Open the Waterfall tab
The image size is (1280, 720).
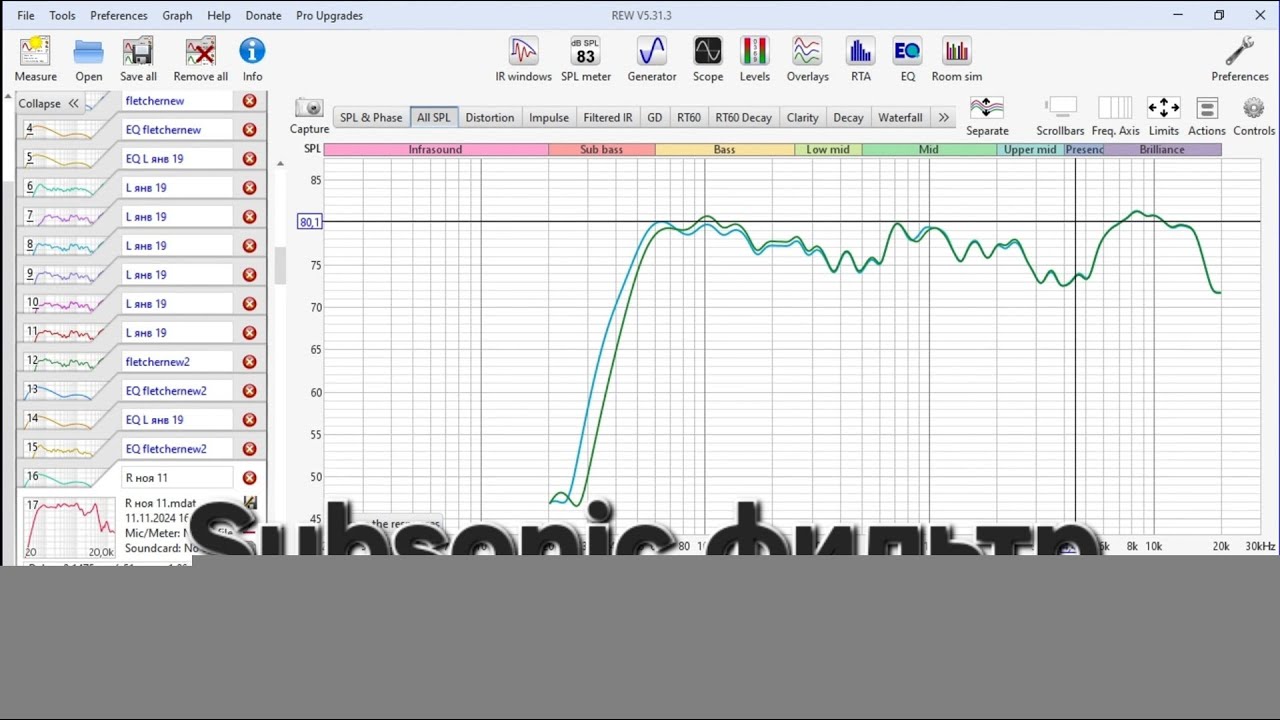coord(900,117)
